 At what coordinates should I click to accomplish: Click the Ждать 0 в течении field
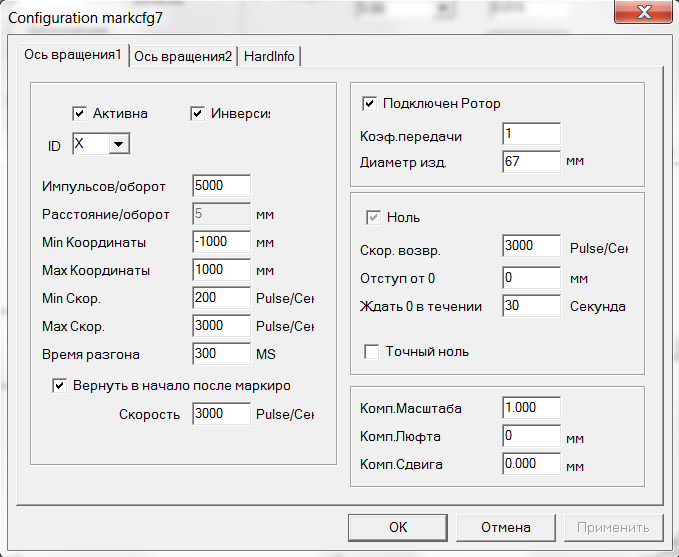[531, 306]
